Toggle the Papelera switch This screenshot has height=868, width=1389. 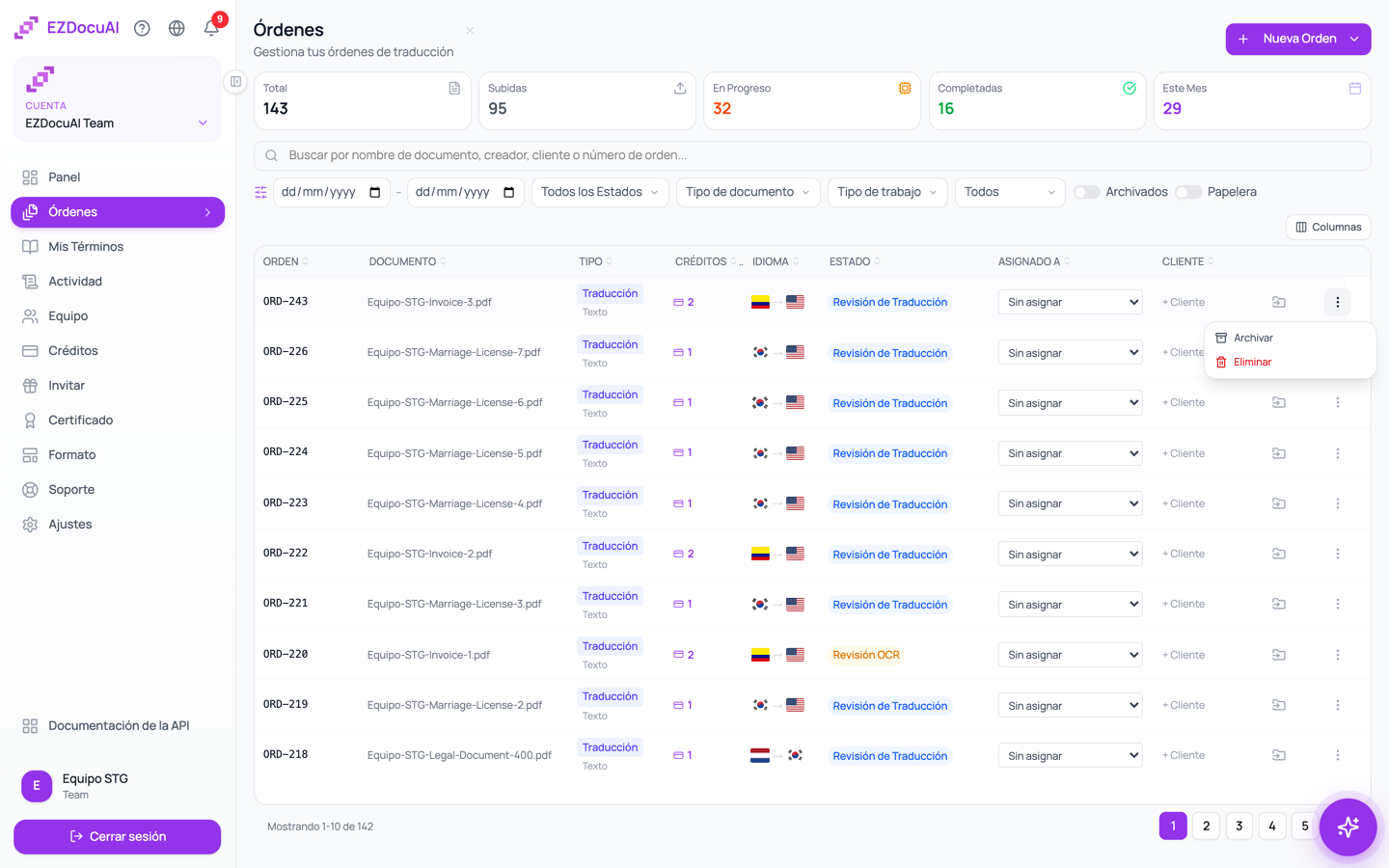(1187, 192)
